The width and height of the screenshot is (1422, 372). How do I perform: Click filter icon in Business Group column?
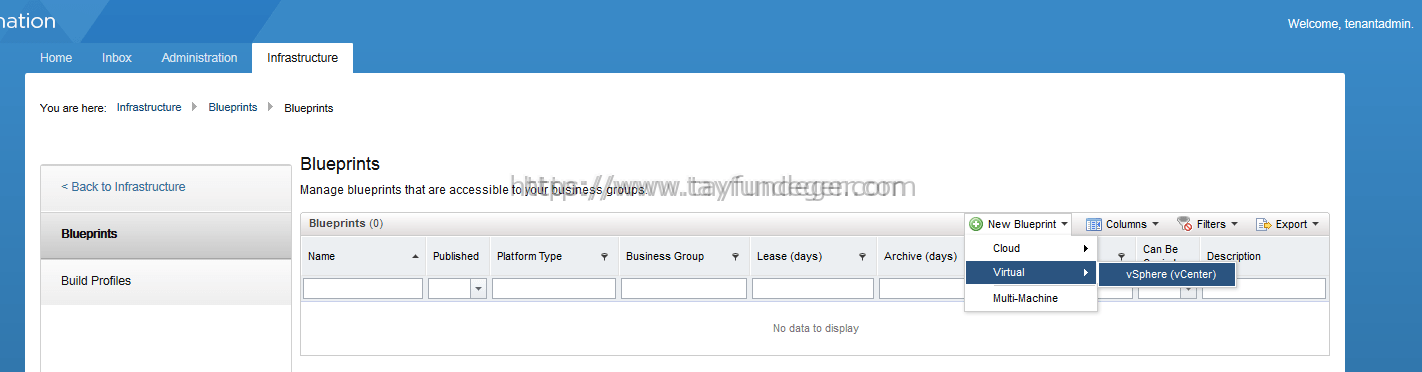[x=735, y=257]
